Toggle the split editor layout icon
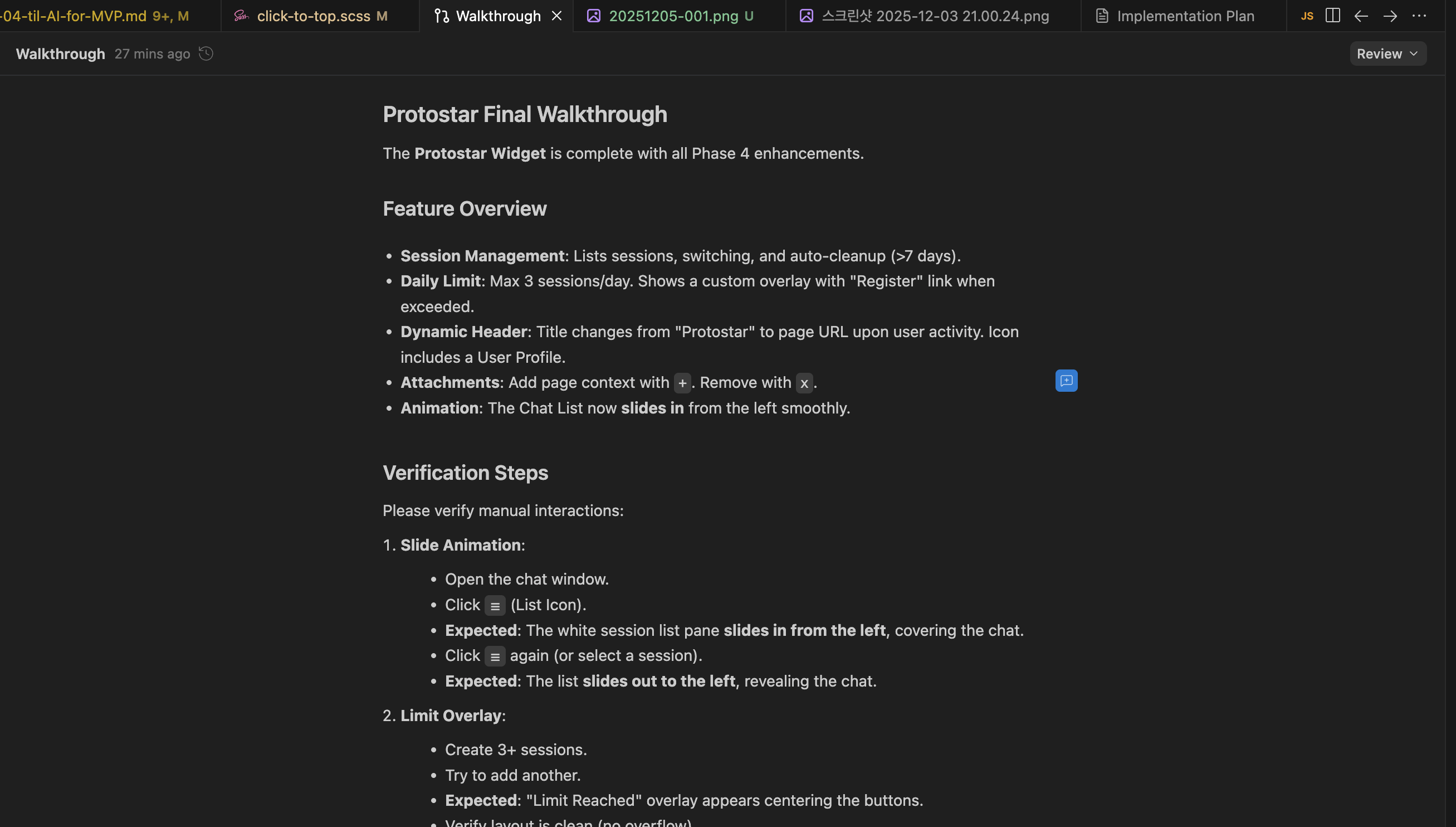 tap(1332, 16)
